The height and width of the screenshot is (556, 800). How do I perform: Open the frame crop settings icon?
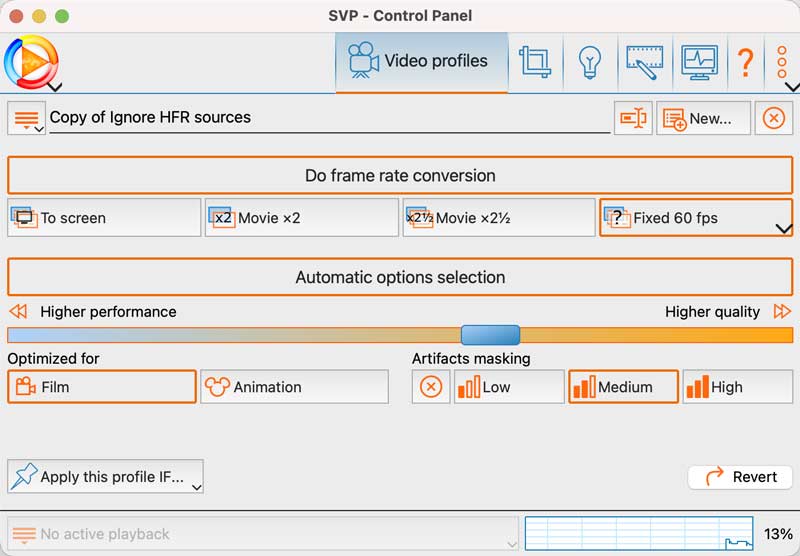(x=536, y=62)
